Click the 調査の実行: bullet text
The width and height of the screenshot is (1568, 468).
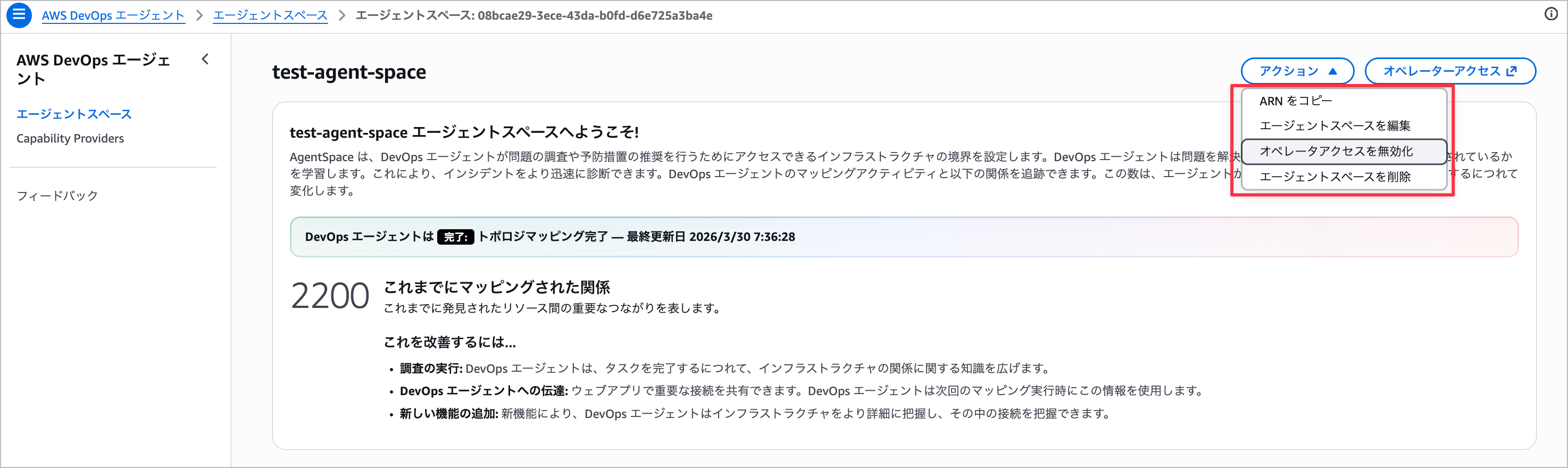[431, 368]
